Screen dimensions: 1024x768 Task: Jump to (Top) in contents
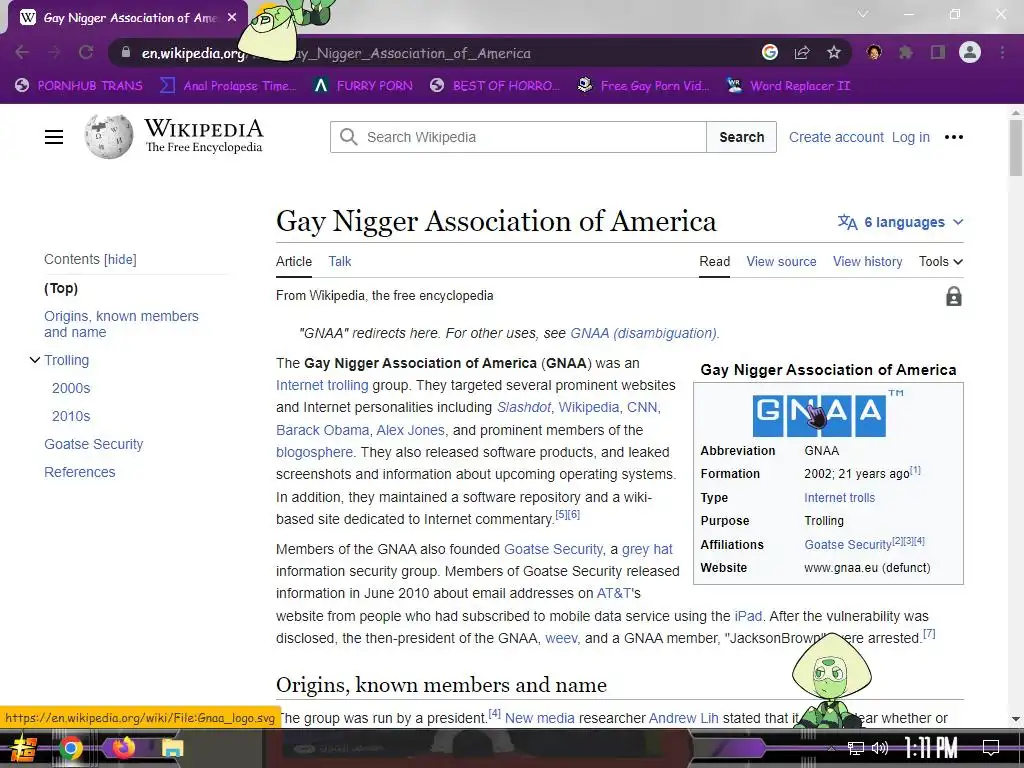click(61, 288)
